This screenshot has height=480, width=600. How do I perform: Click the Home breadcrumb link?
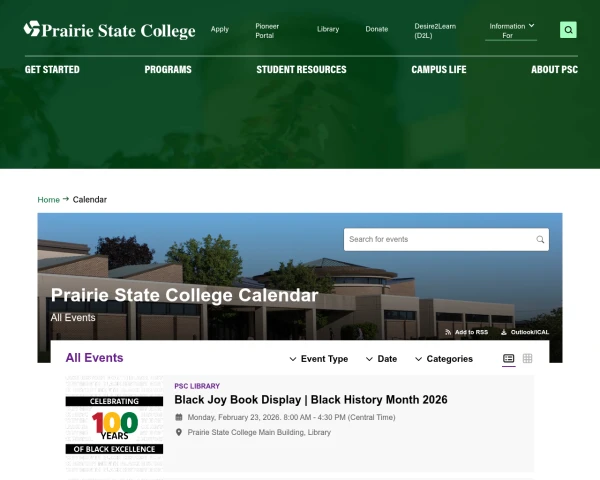pos(48,200)
